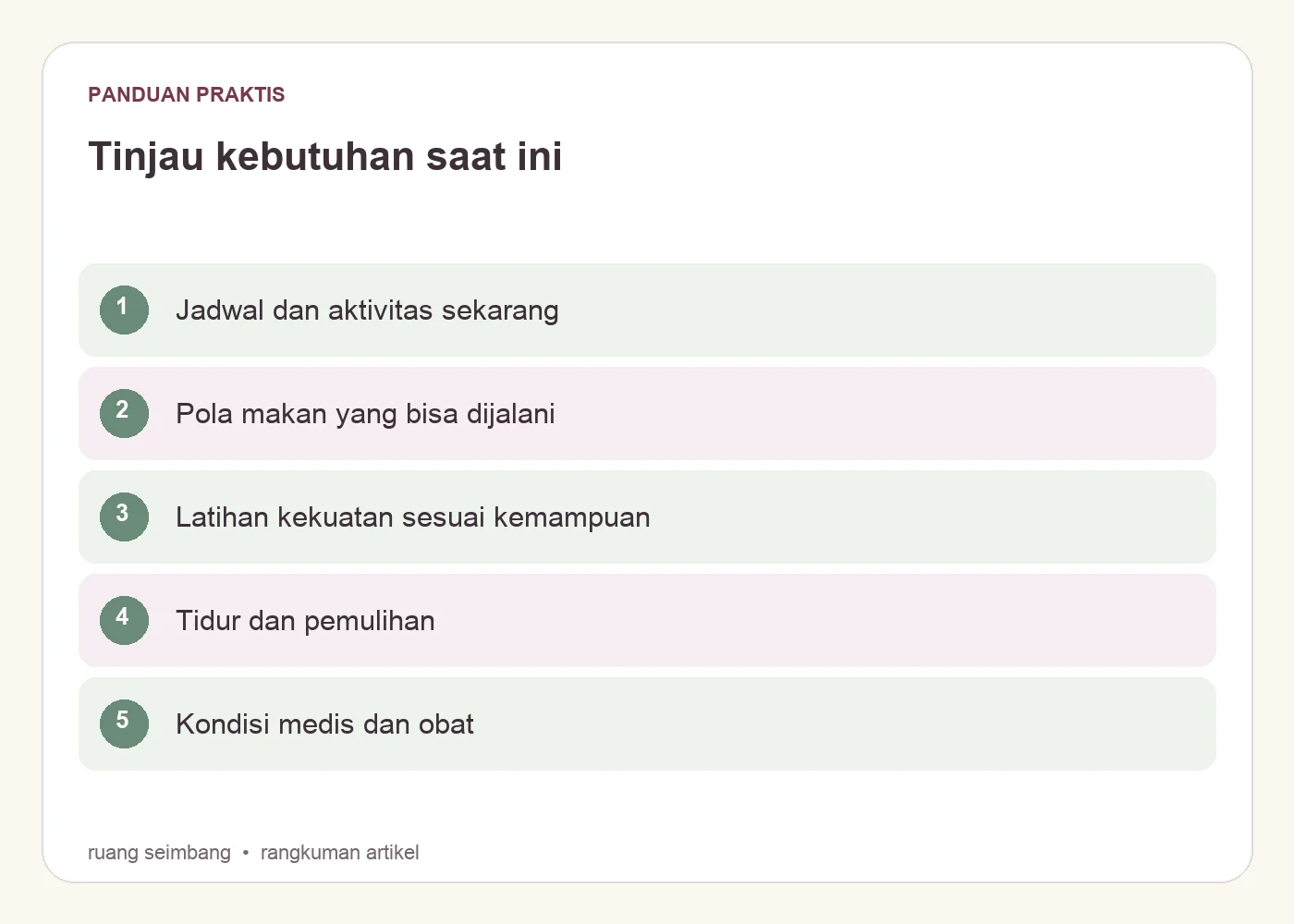1294x924 pixels.
Task: Click "Kondisi medis dan obat" text
Action: (324, 724)
